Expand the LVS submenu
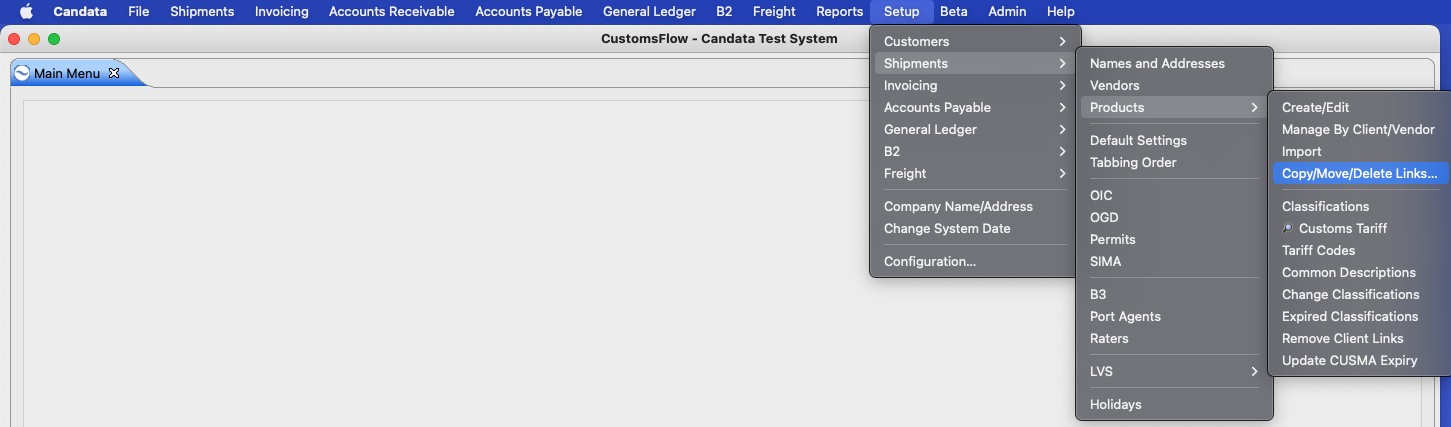 (1174, 371)
